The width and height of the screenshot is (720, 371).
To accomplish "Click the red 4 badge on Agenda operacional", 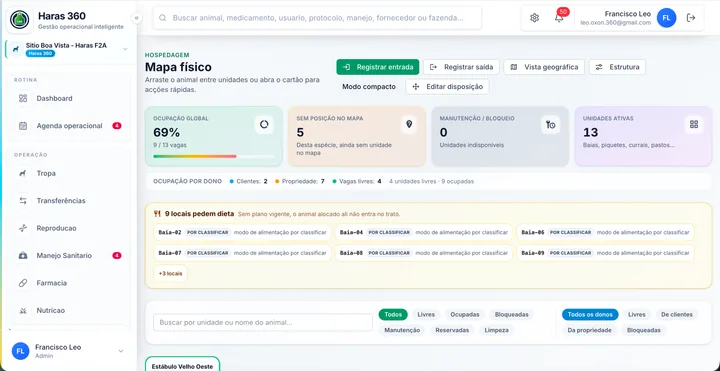I will [x=117, y=126].
